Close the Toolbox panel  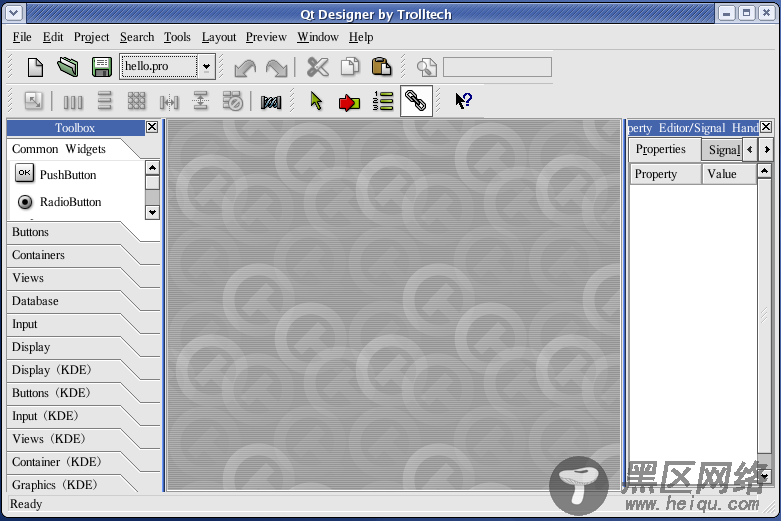(152, 127)
